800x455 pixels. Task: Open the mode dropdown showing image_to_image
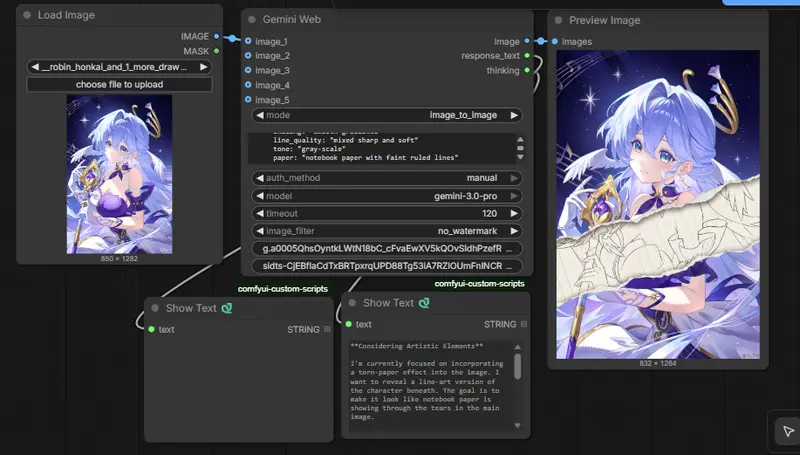pos(386,116)
